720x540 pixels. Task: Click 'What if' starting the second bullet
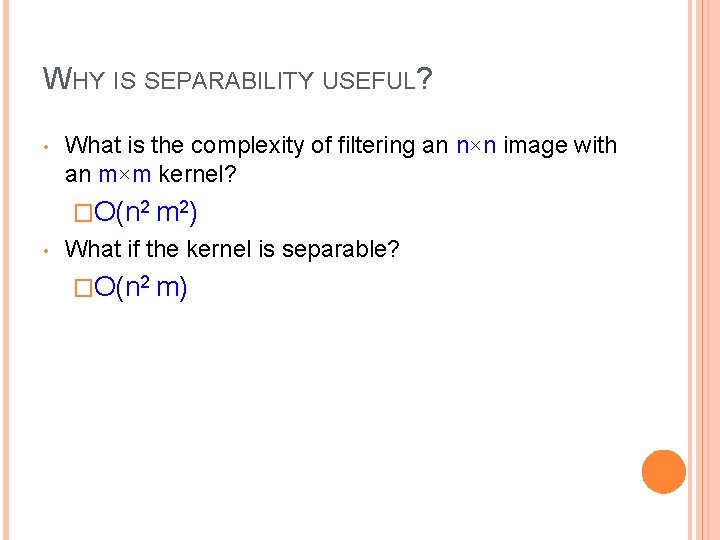[x=102, y=249]
